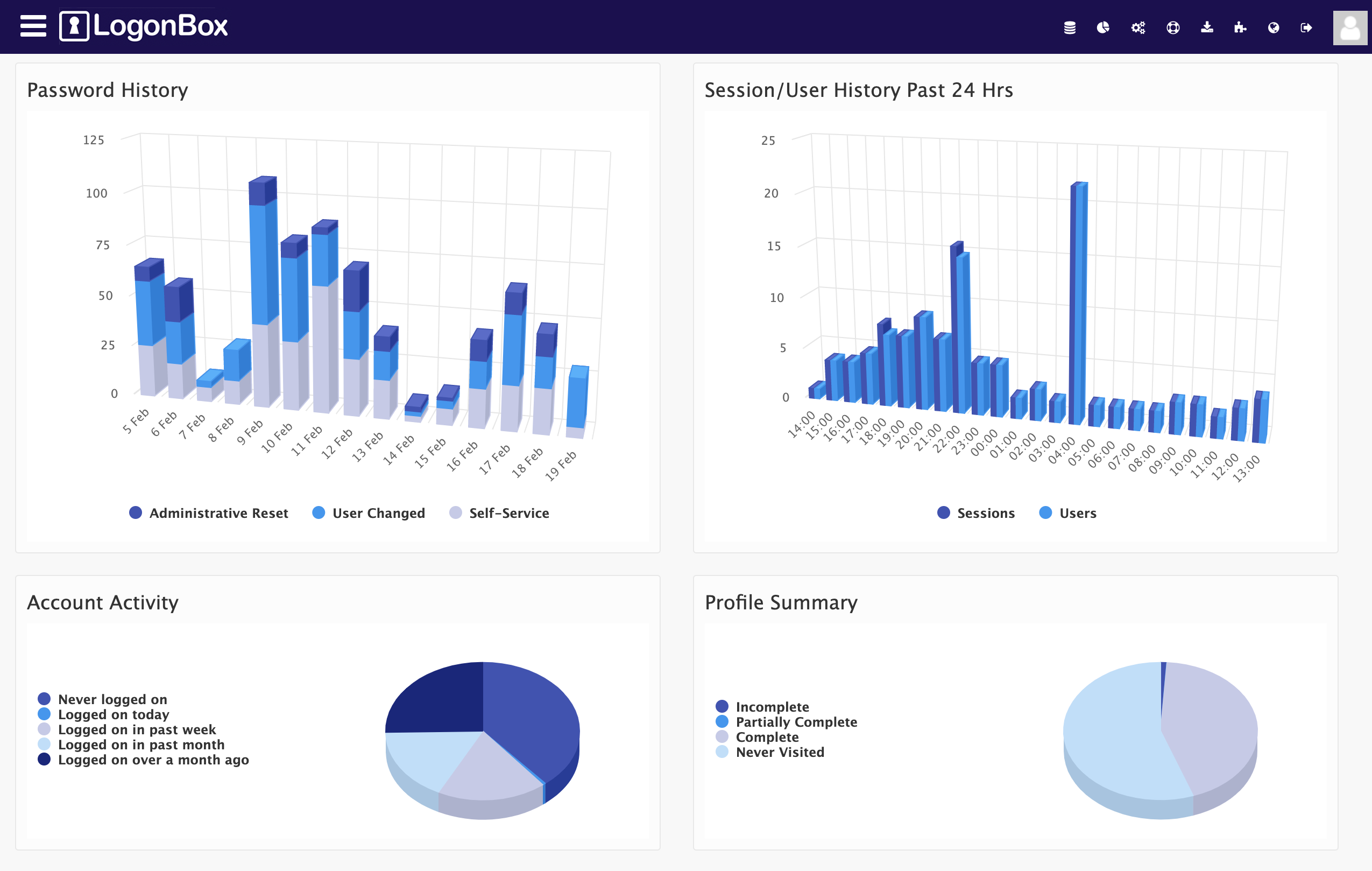1372x871 pixels.
Task: Open the gears configuration icon
Action: pos(1138,27)
